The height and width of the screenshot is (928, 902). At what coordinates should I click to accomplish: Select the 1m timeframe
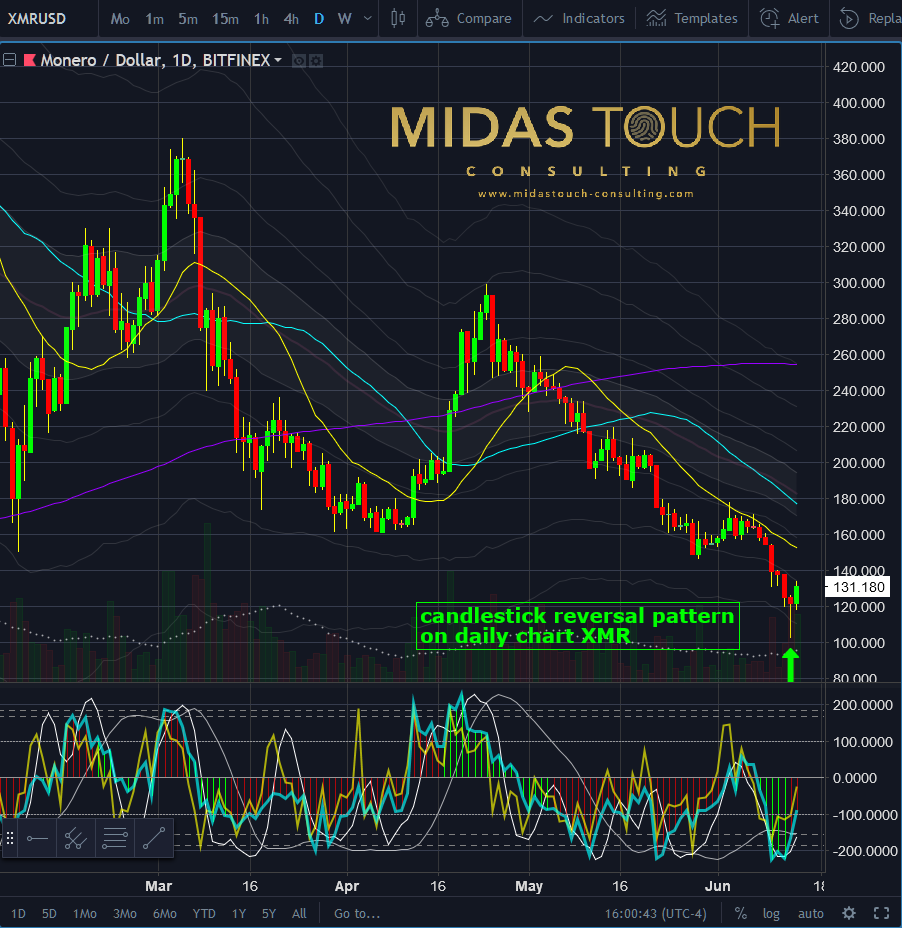[x=154, y=19]
